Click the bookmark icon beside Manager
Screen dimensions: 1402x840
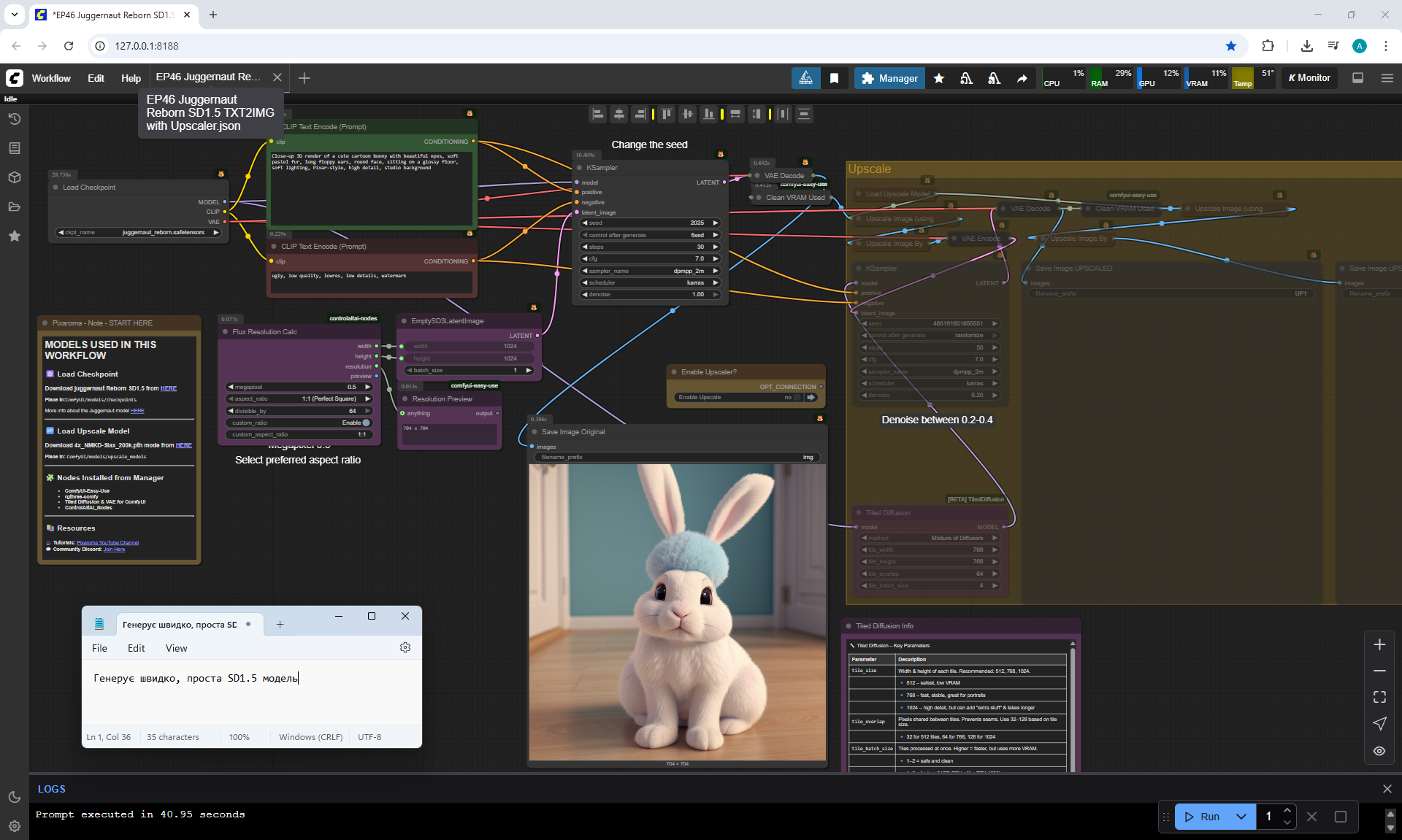point(834,78)
